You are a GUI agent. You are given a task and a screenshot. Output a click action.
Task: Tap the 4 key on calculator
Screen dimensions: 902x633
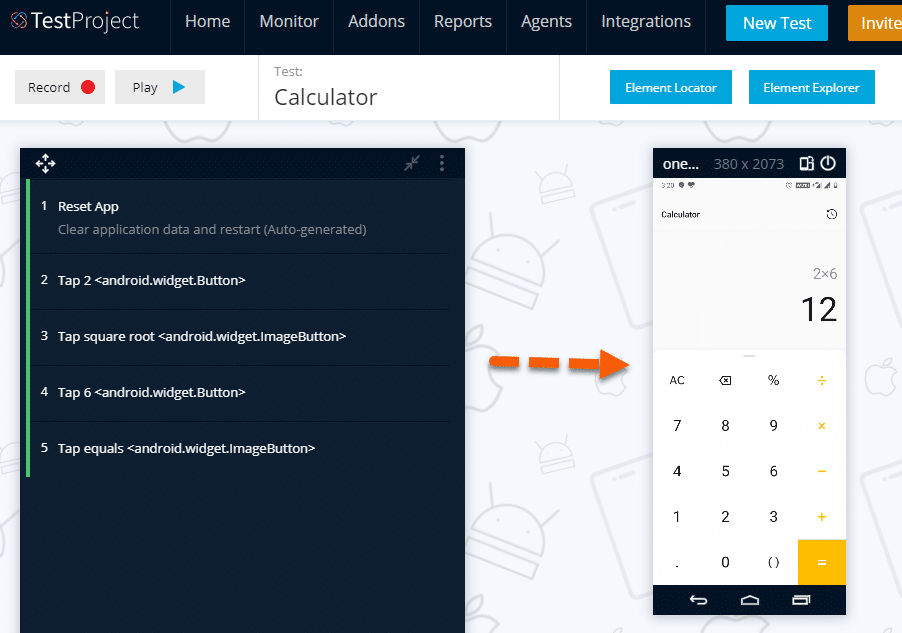point(677,471)
